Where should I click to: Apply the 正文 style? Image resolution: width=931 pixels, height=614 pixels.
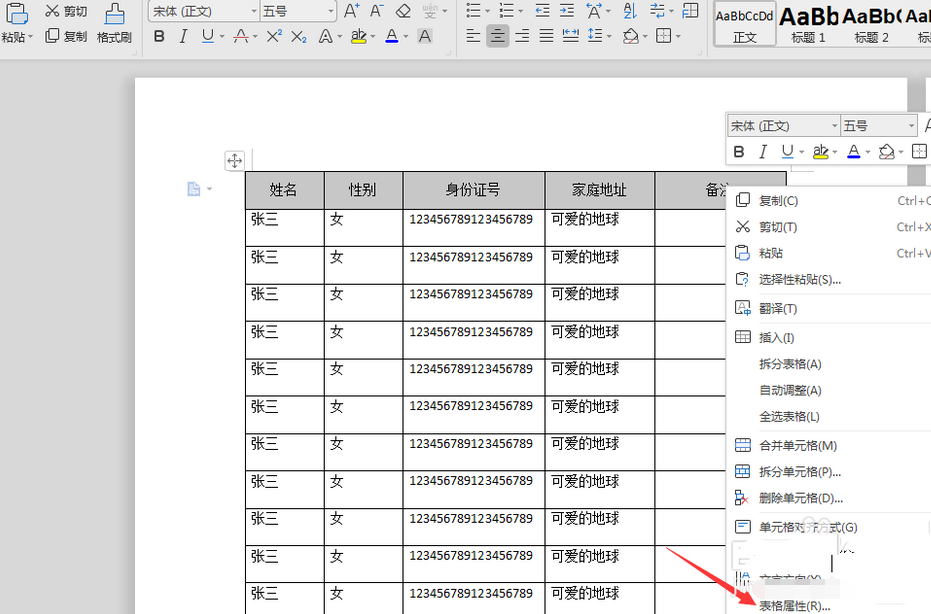[x=745, y=24]
